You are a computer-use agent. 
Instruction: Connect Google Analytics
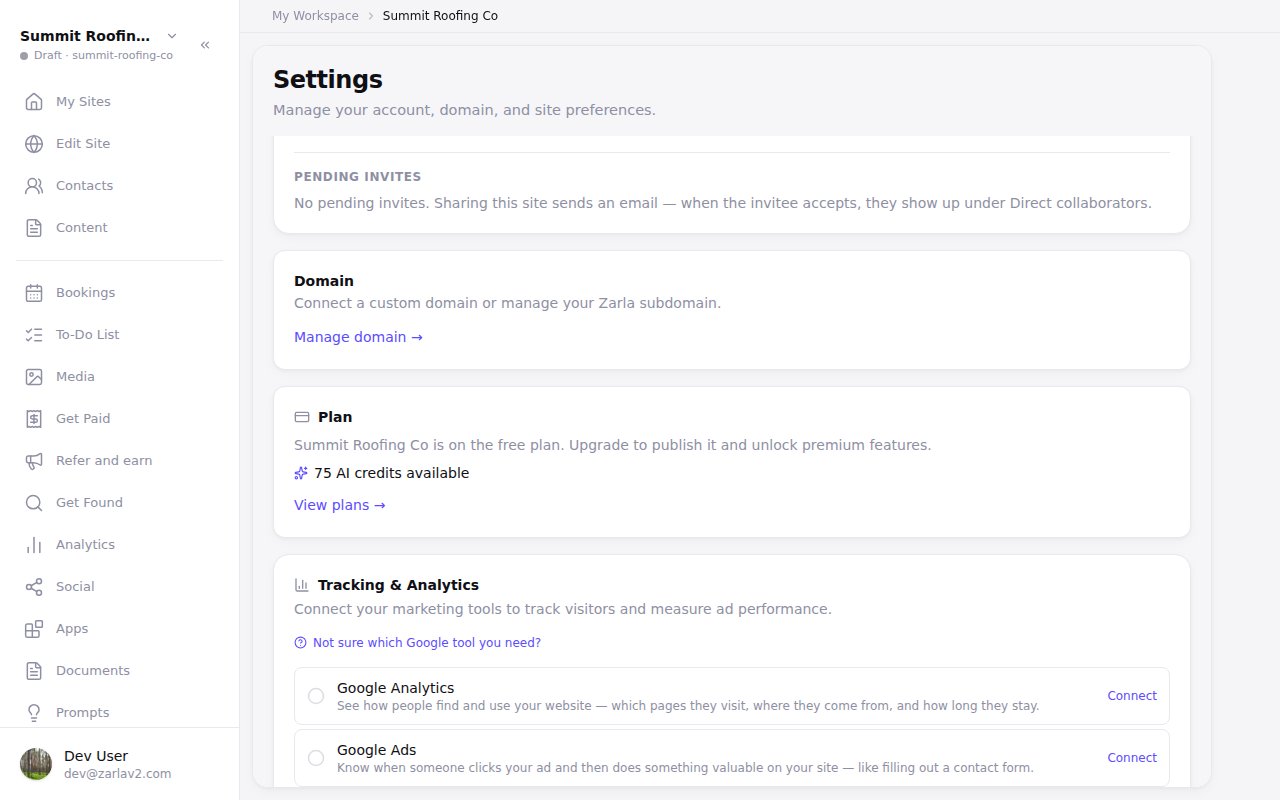[x=1132, y=696]
